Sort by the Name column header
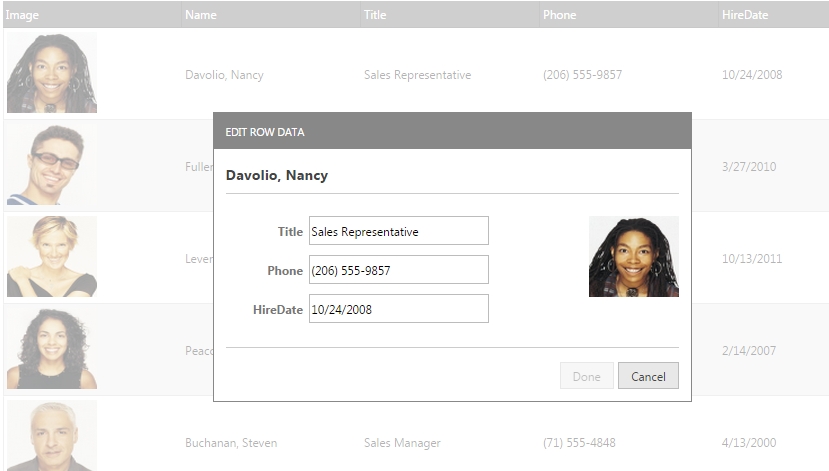The height and width of the screenshot is (471, 829). (x=201, y=15)
